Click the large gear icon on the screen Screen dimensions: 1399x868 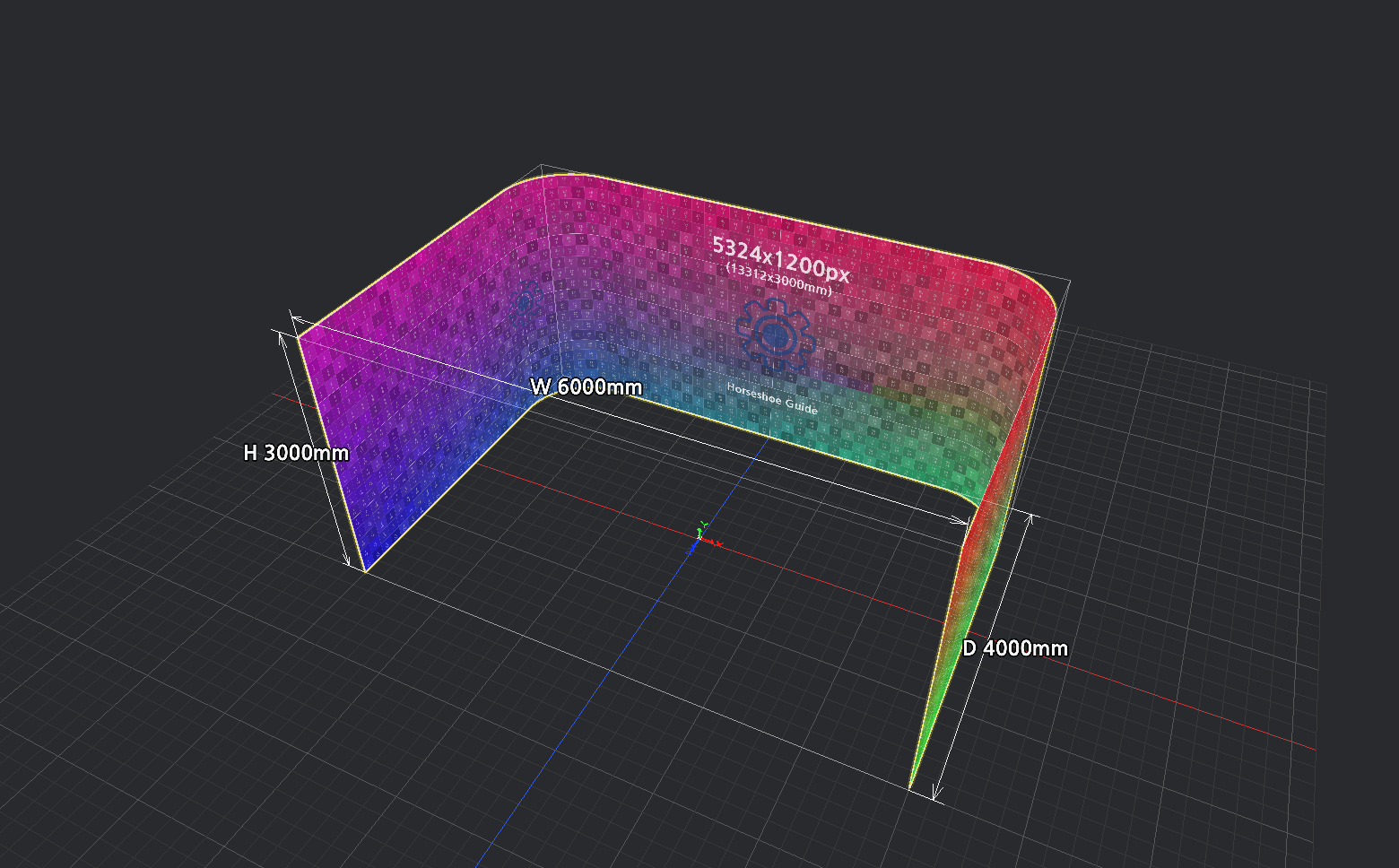pos(775,334)
